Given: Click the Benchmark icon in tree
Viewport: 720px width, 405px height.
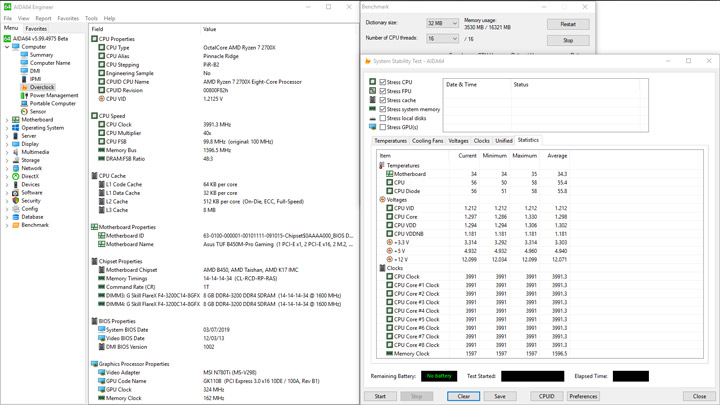Looking at the screenshot, I should point(16,225).
